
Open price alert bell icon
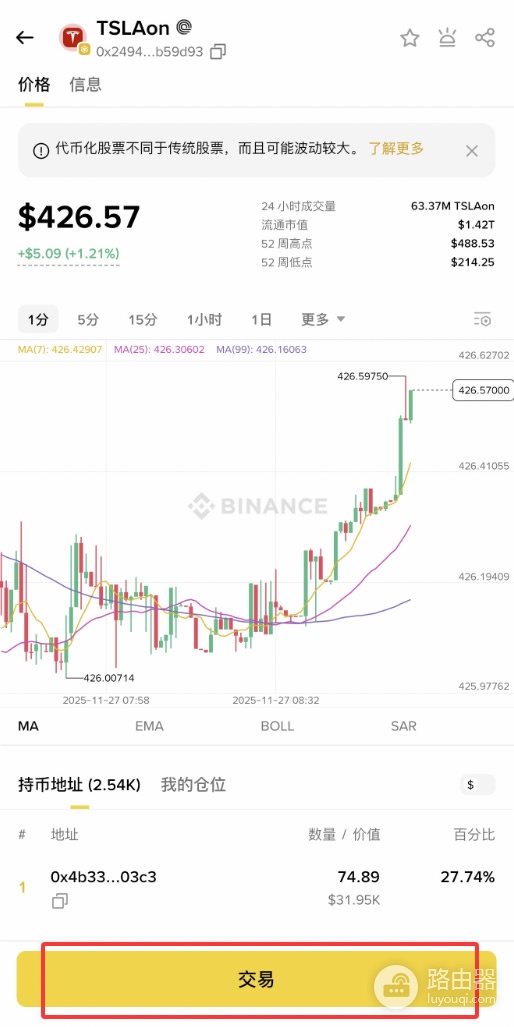(x=447, y=38)
